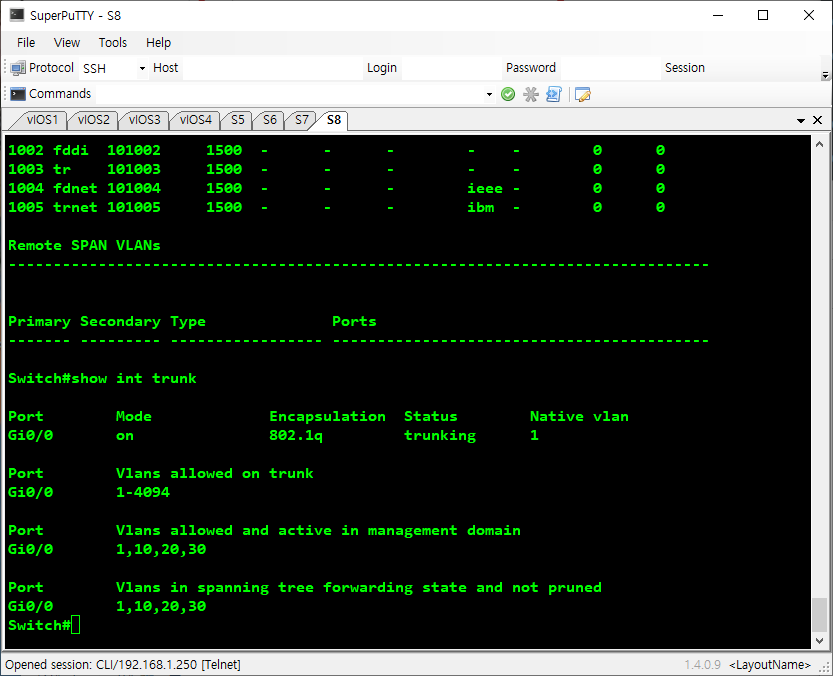Open the File menu

(x=26, y=43)
